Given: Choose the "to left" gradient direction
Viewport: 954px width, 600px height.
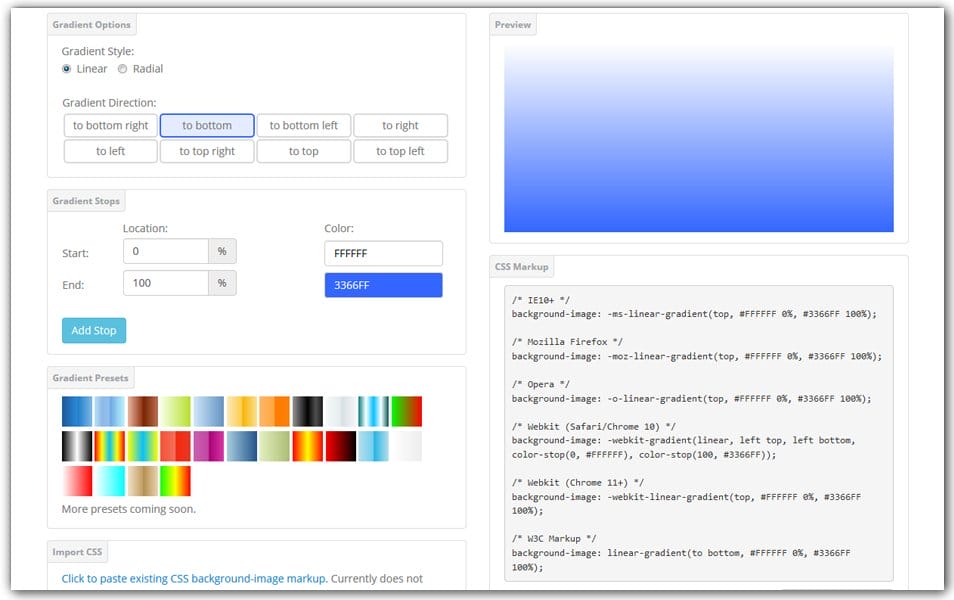Looking at the screenshot, I should (x=110, y=150).
